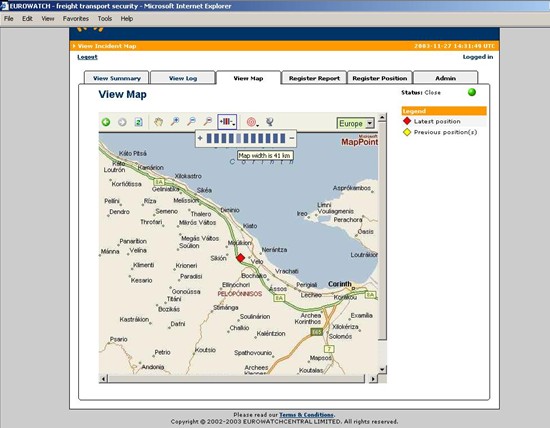The height and width of the screenshot is (428, 550).
Task: Click the 'Xilokastro' label on the map
Action: point(188,176)
